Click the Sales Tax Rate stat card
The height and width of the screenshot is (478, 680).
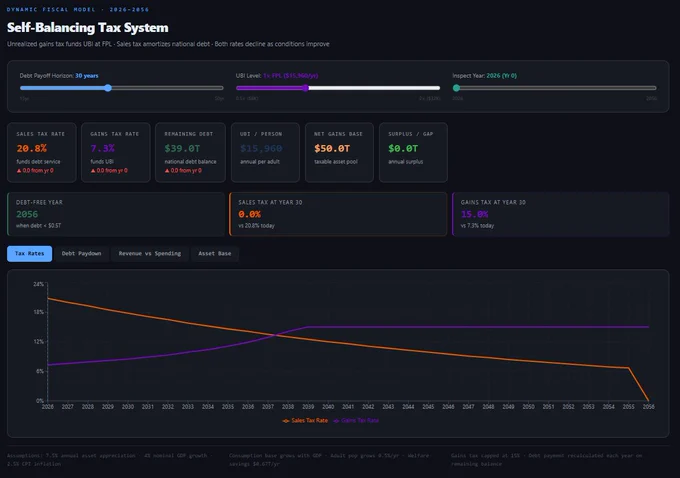(x=42, y=152)
